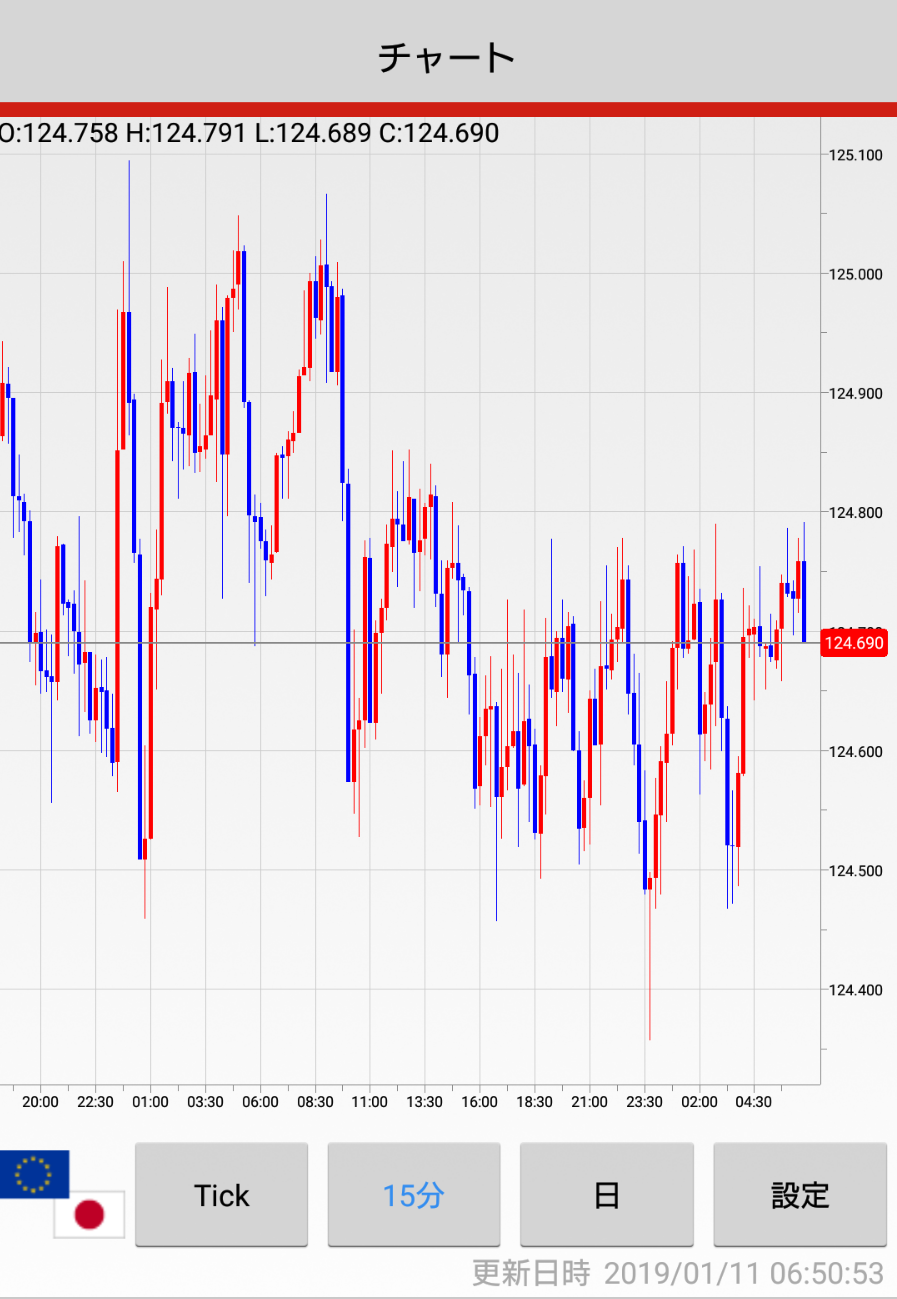This screenshot has width=897, height=1299.
Task: Tap the 124.800 price axis label
Action: click(x=855, y=513)
